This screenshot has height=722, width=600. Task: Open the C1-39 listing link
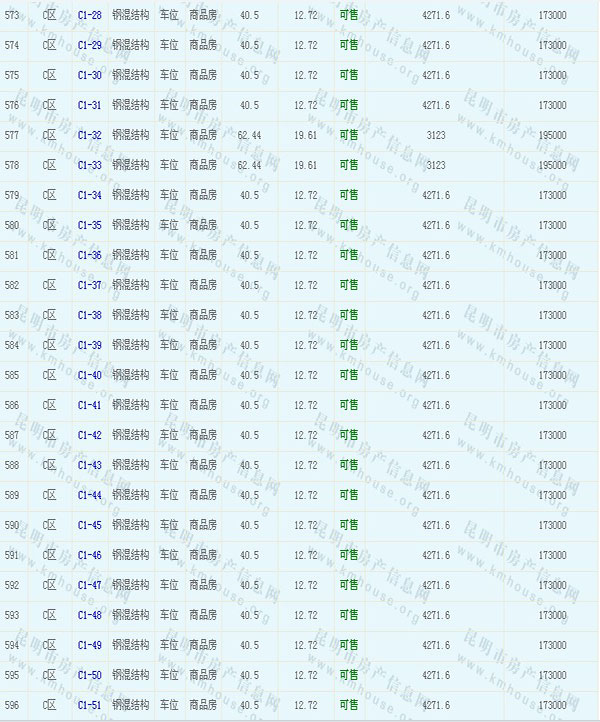point(89,345)
